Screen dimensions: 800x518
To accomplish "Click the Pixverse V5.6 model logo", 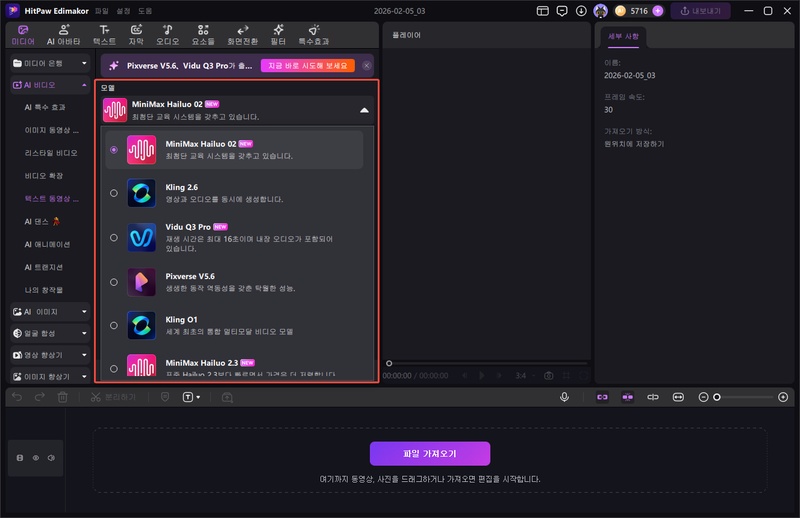I will (141, 282).
